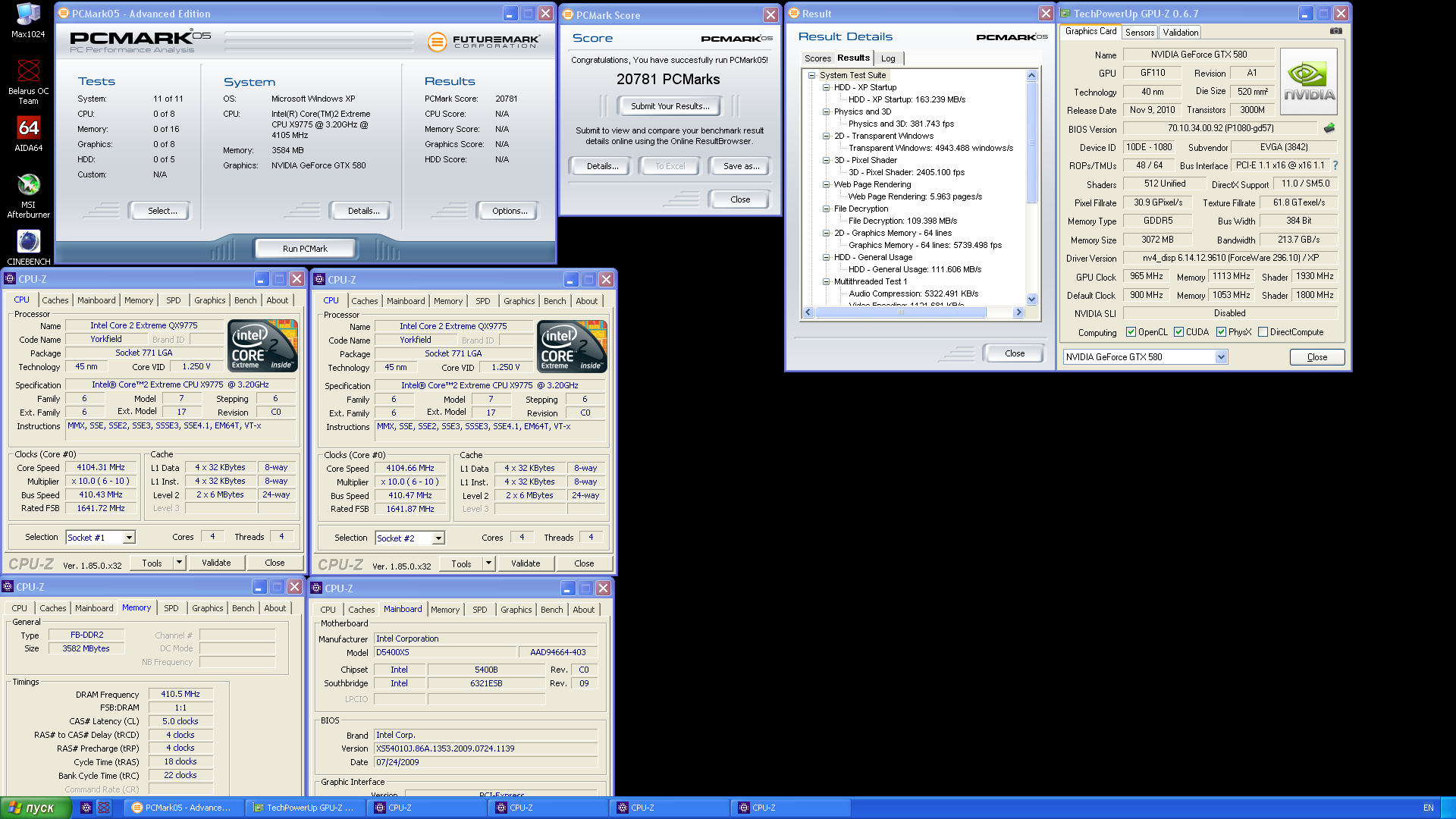Viewport: 1456px width, 819px height.
Task: Collapse the 2D - Transparent Windows node
Action: 826,136
